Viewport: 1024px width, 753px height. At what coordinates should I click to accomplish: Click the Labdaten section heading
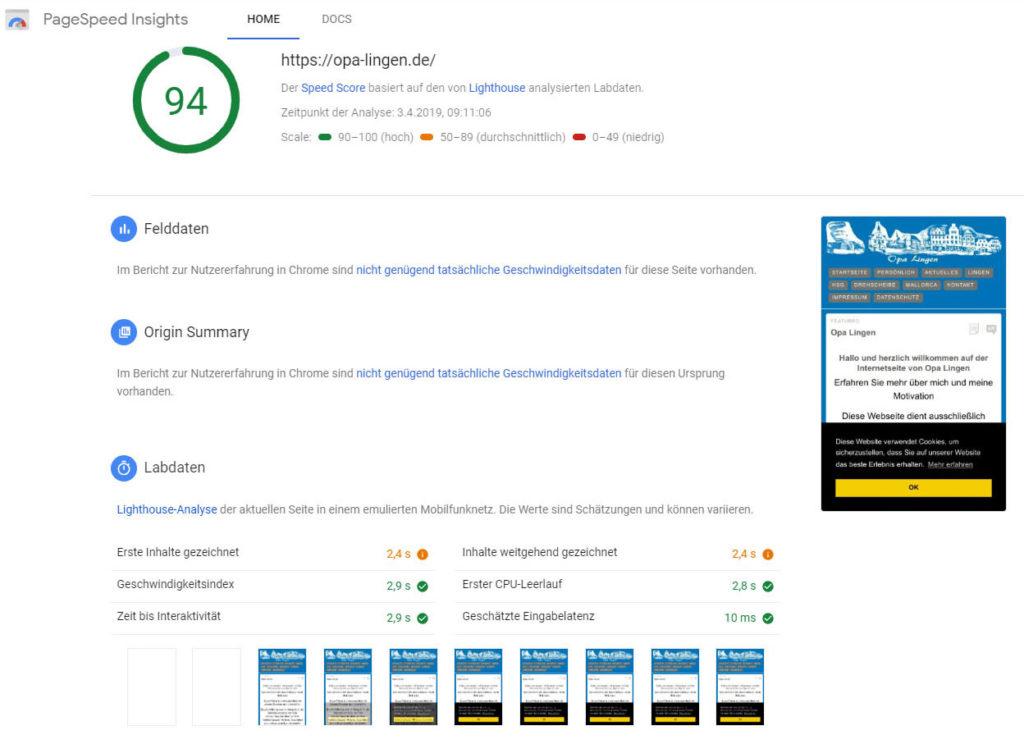click(x=174, y=468)
